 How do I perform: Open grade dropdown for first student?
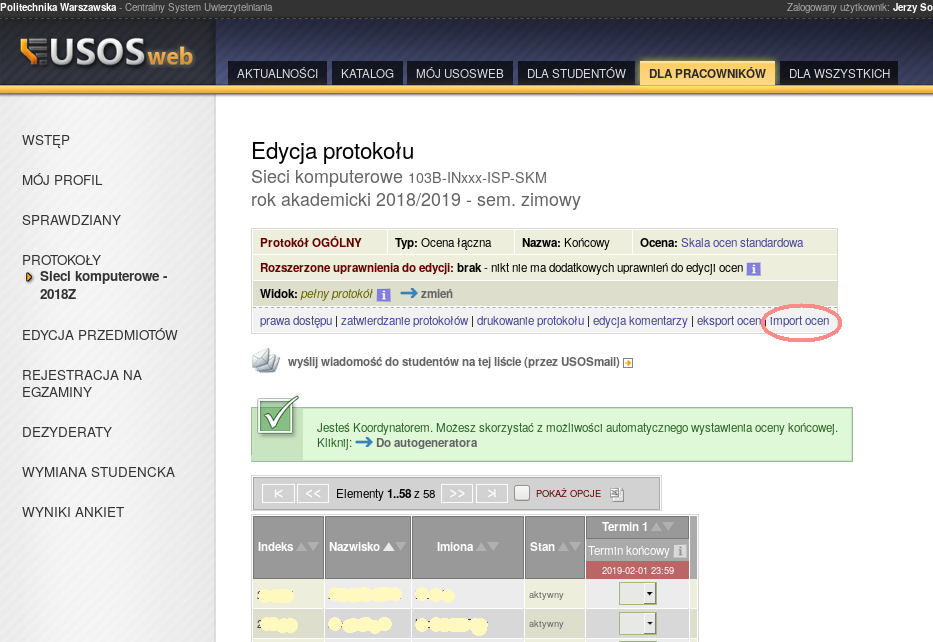pos(637,593)
